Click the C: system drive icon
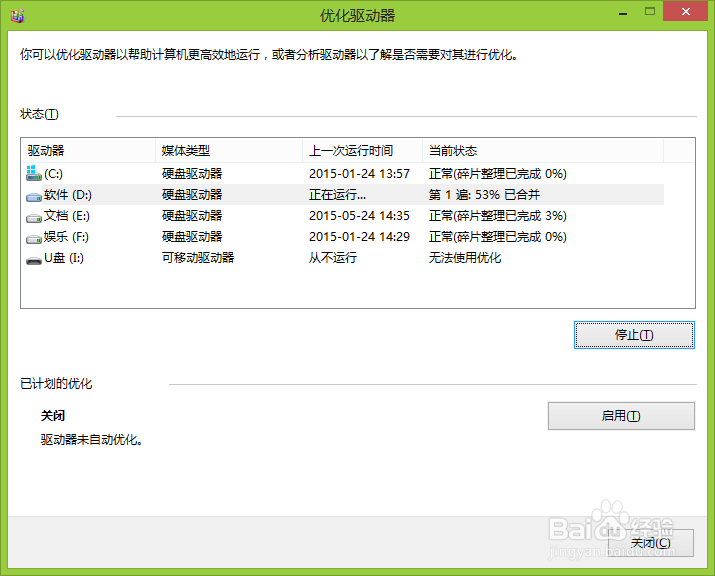The width and height of the screenshot is (715, 576). point(34,173)
